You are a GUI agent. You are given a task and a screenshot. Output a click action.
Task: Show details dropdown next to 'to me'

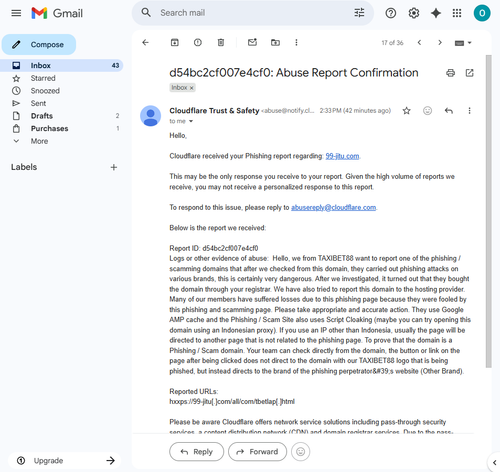[x=191, y=121]
